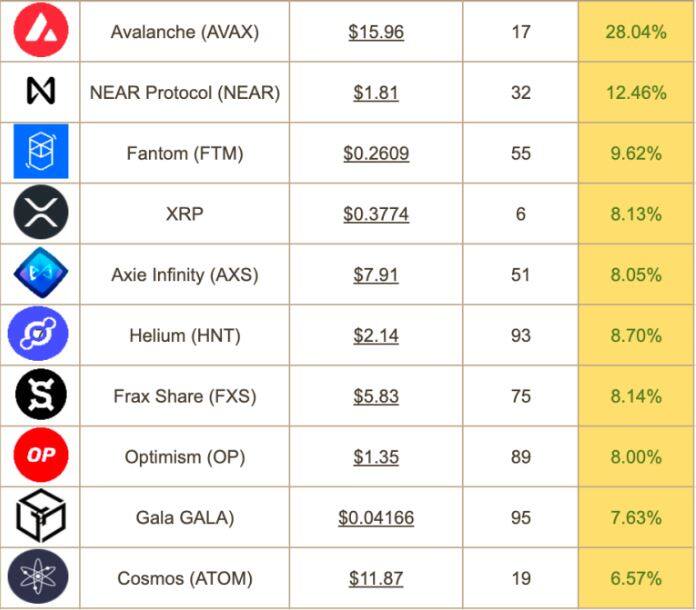696x610 pixels.
Task: Open the $0.2609 Fantom price link
Action: coord(376,154)
